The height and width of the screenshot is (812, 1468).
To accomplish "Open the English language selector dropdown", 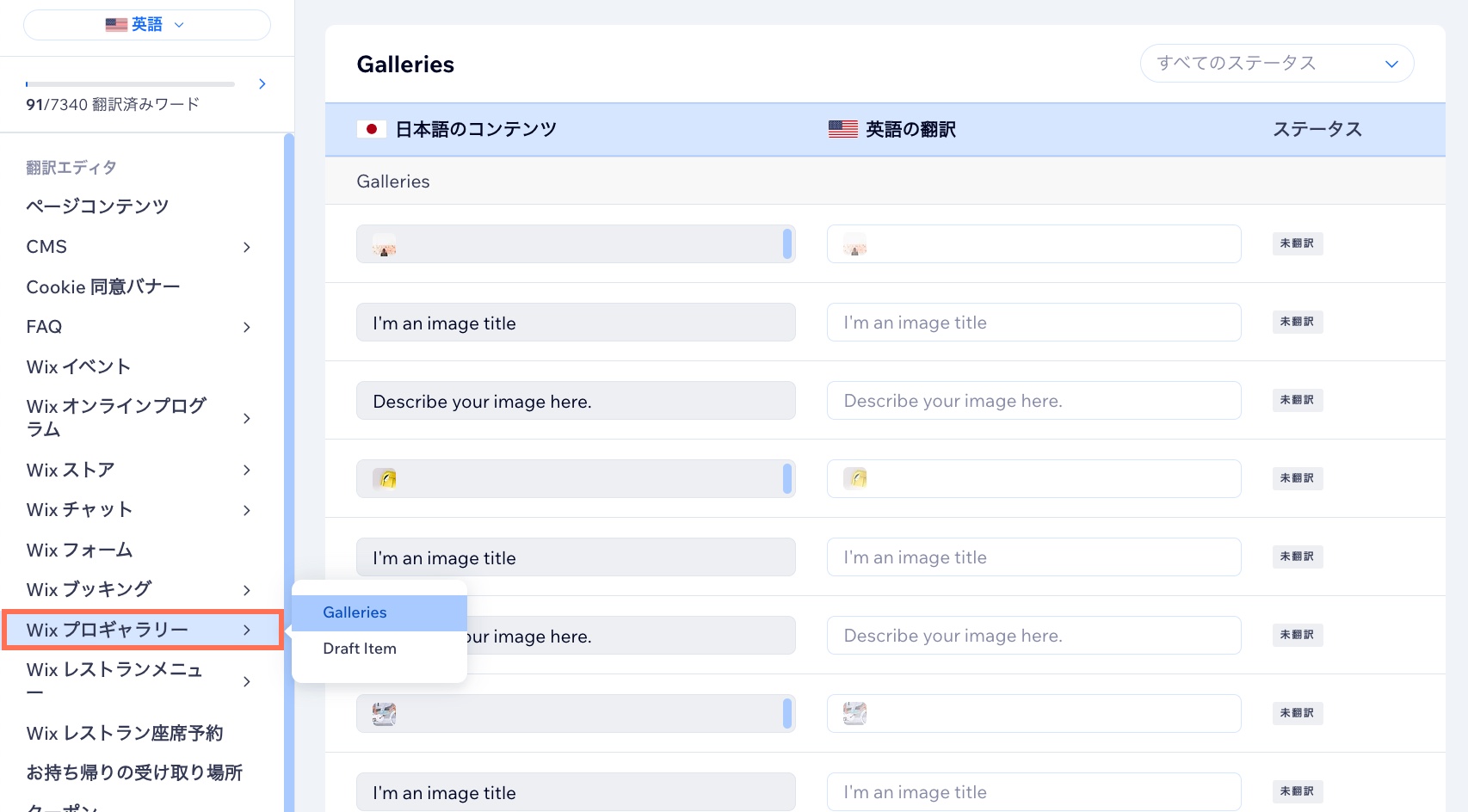I will click(x=146, y=25).
